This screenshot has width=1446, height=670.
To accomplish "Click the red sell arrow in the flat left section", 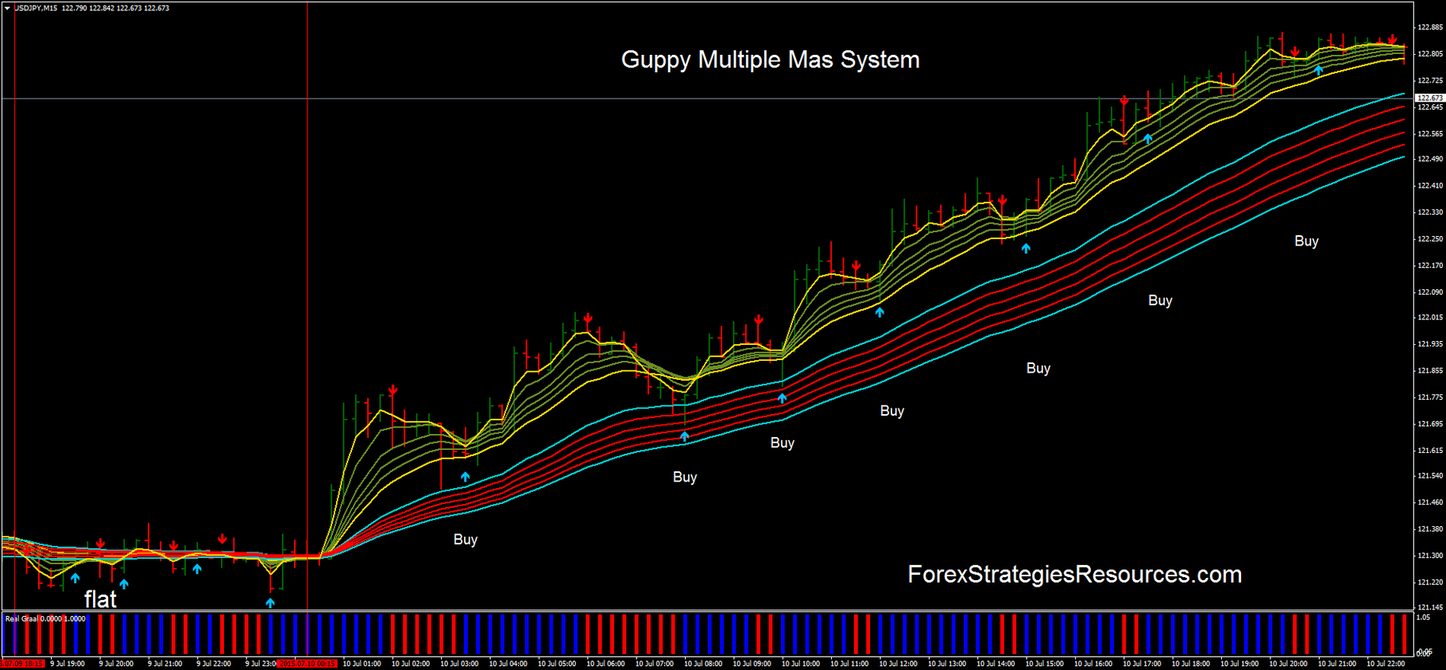I will (101, 541).
